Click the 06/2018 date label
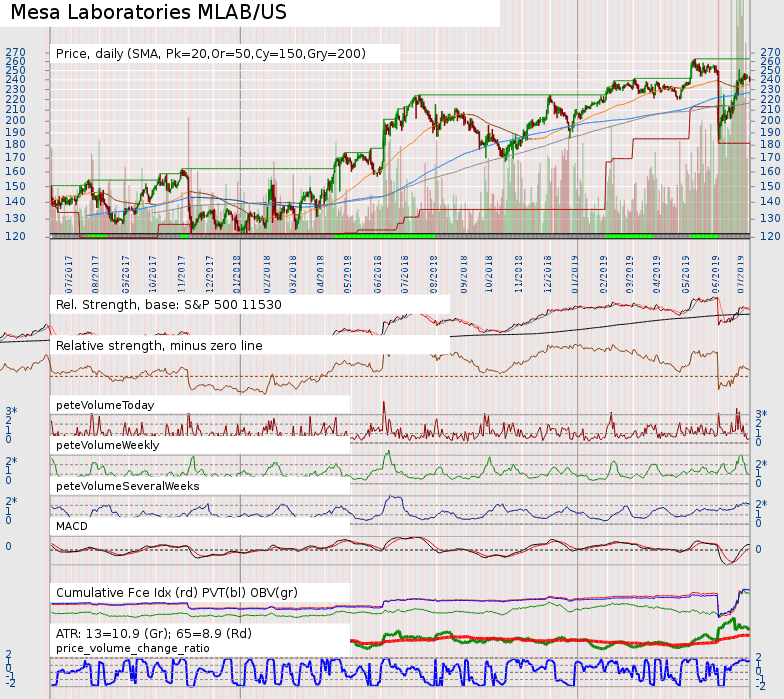 tap(378, 274)
